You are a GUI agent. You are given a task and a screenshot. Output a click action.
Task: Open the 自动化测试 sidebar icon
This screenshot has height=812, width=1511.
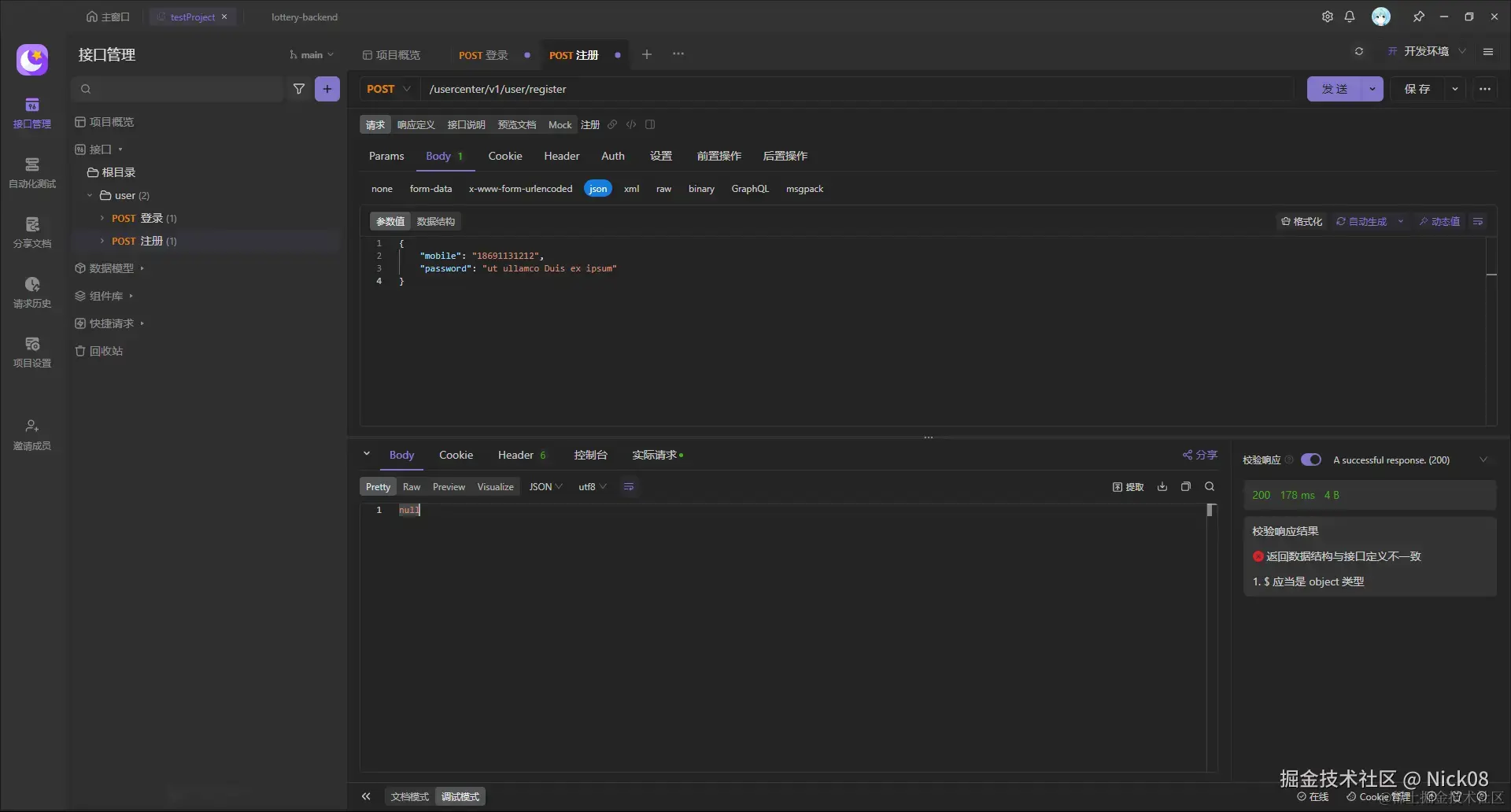(31, 172)
